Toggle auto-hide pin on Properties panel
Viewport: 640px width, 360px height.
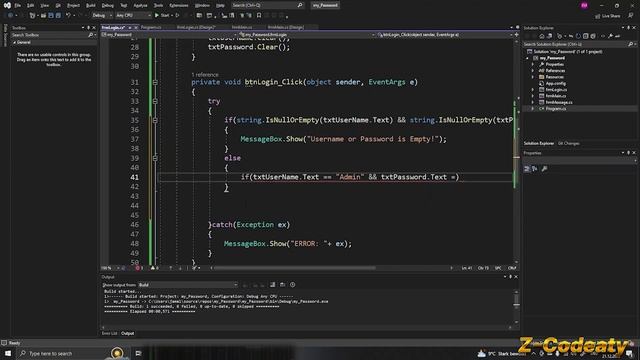(x=629, y=153)
